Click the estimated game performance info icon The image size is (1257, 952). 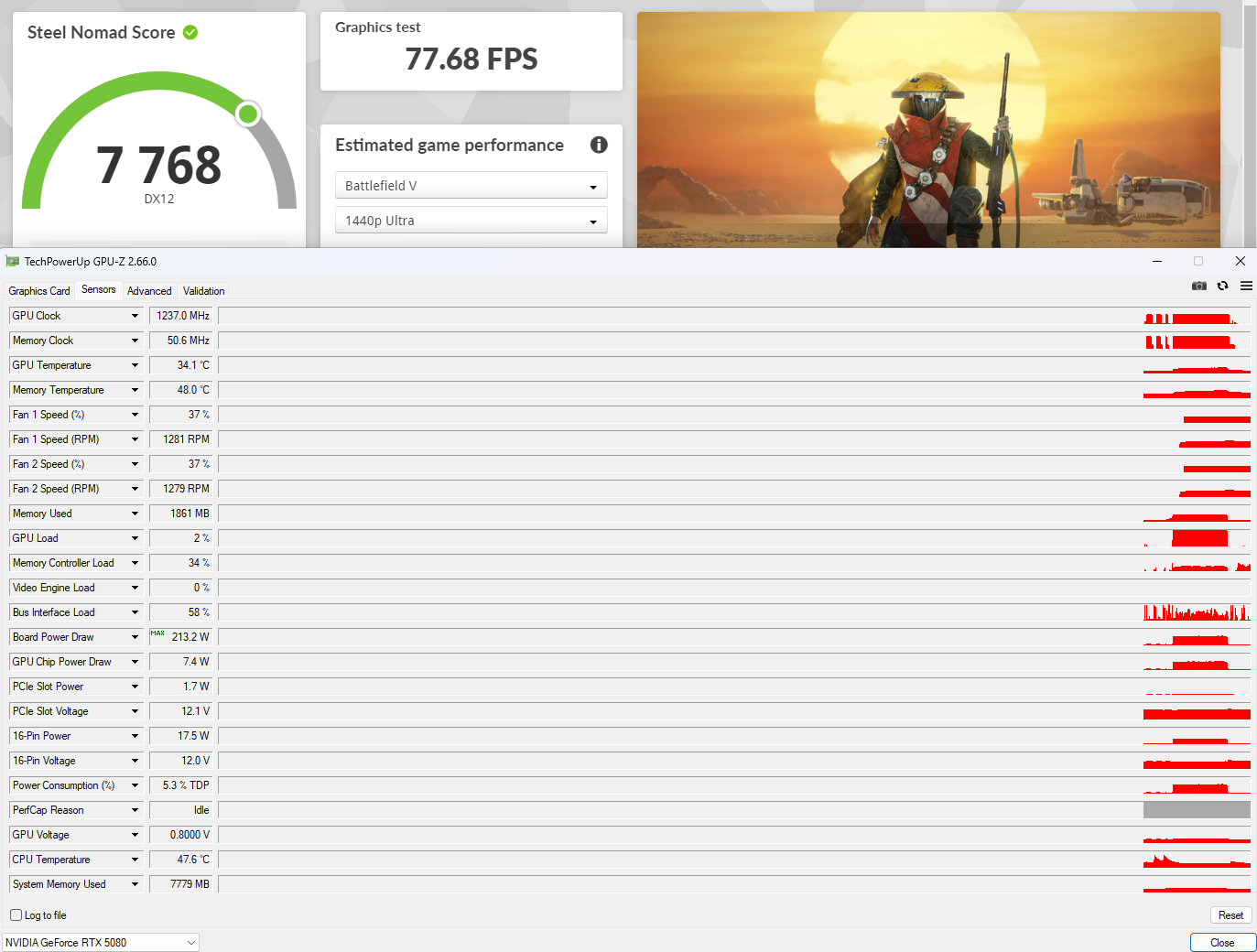[599, 145]
